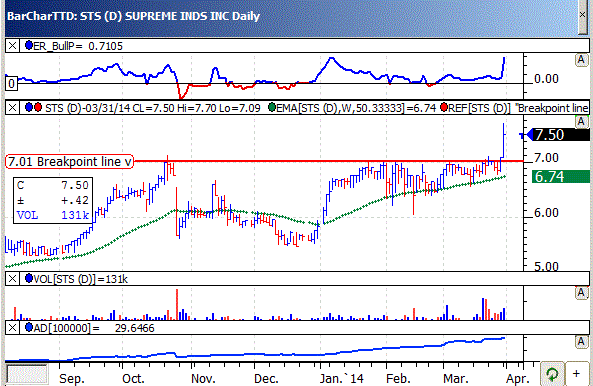Close the STS price chart pane
This screenshot has height=386, width=593.
coord(12,108)
